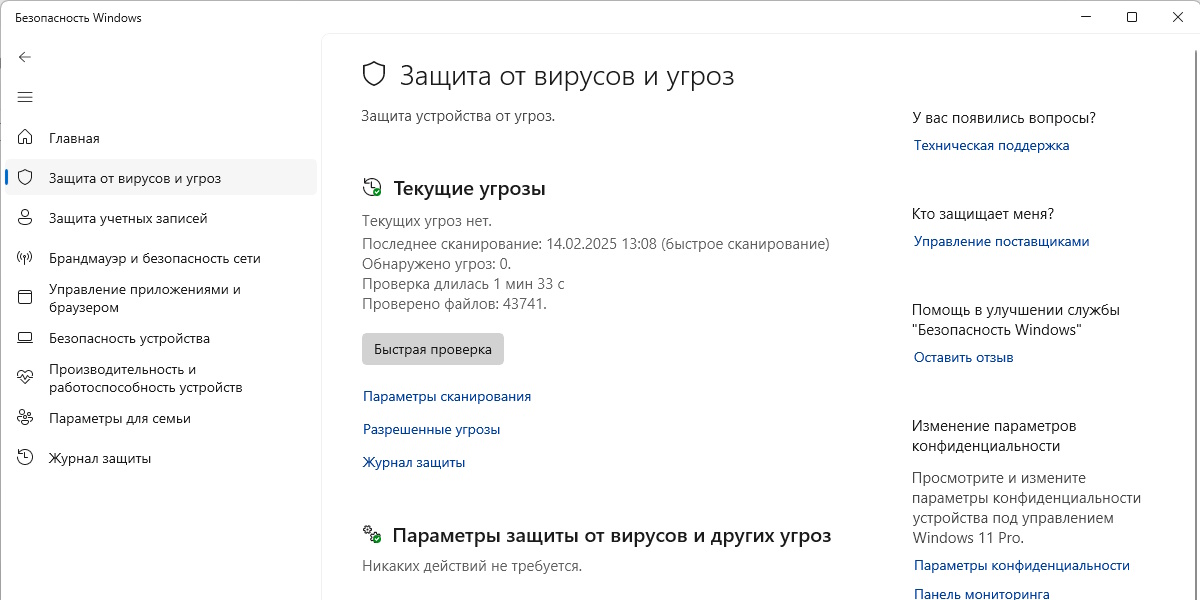Click the Home house icon

[25, 138]
